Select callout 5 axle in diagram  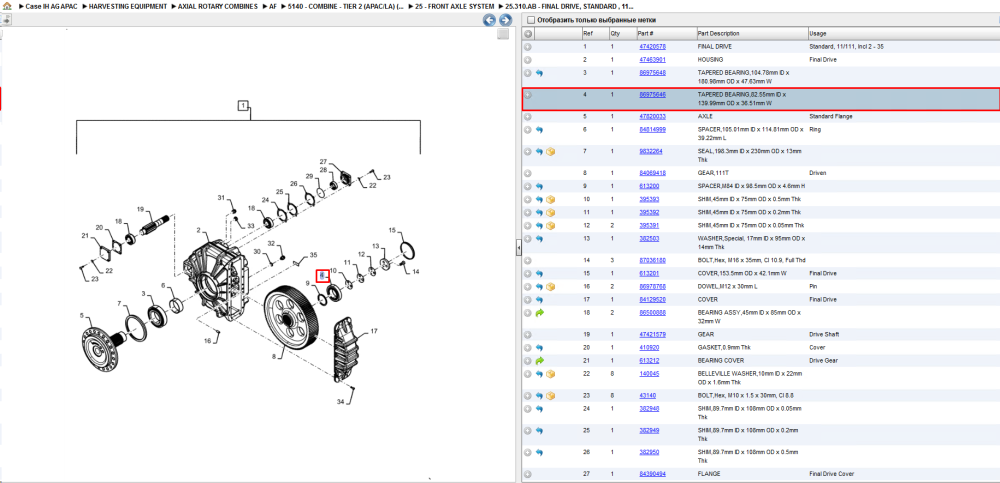[x=81, y=315]
